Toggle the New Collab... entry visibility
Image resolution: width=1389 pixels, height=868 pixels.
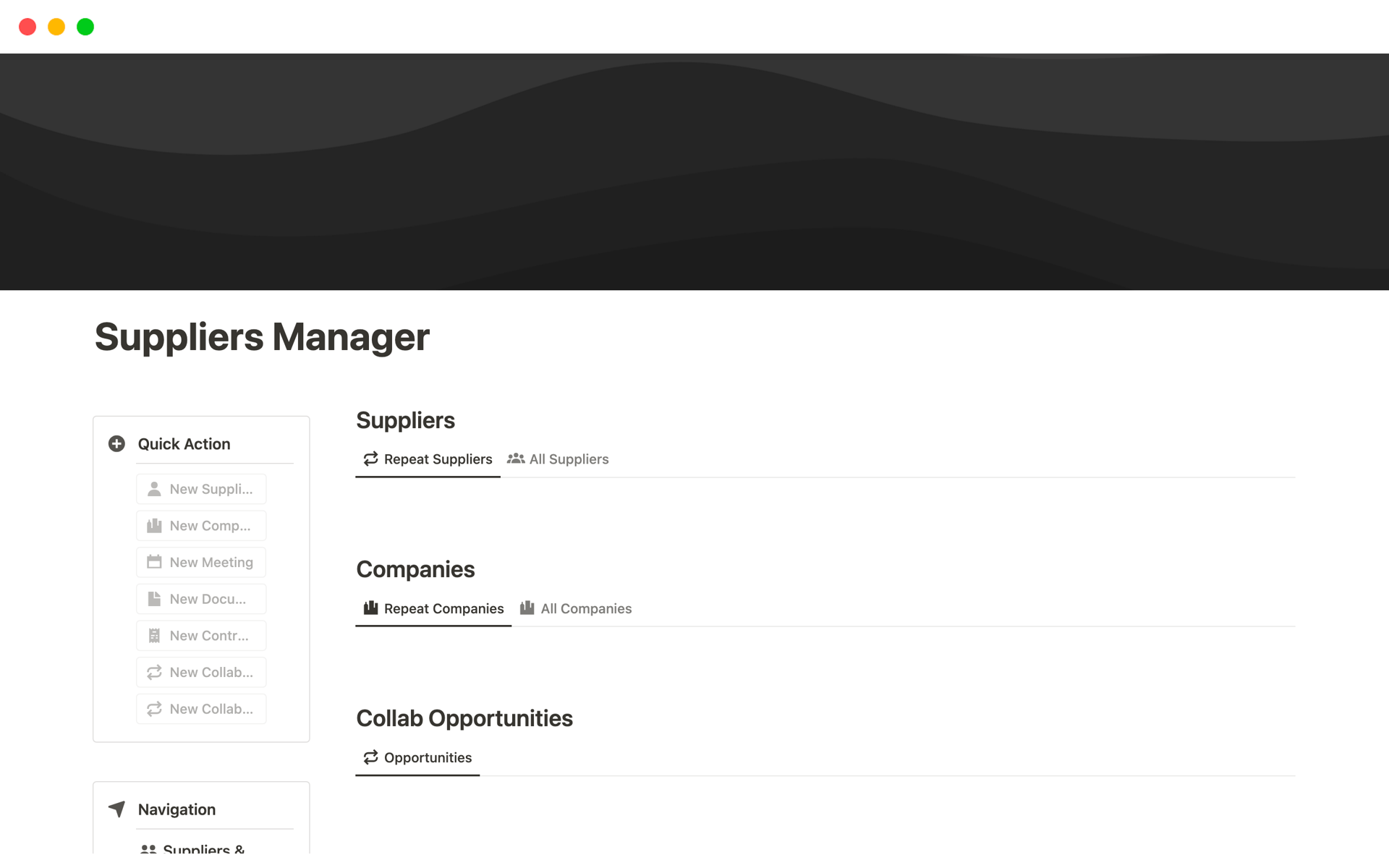200,672
